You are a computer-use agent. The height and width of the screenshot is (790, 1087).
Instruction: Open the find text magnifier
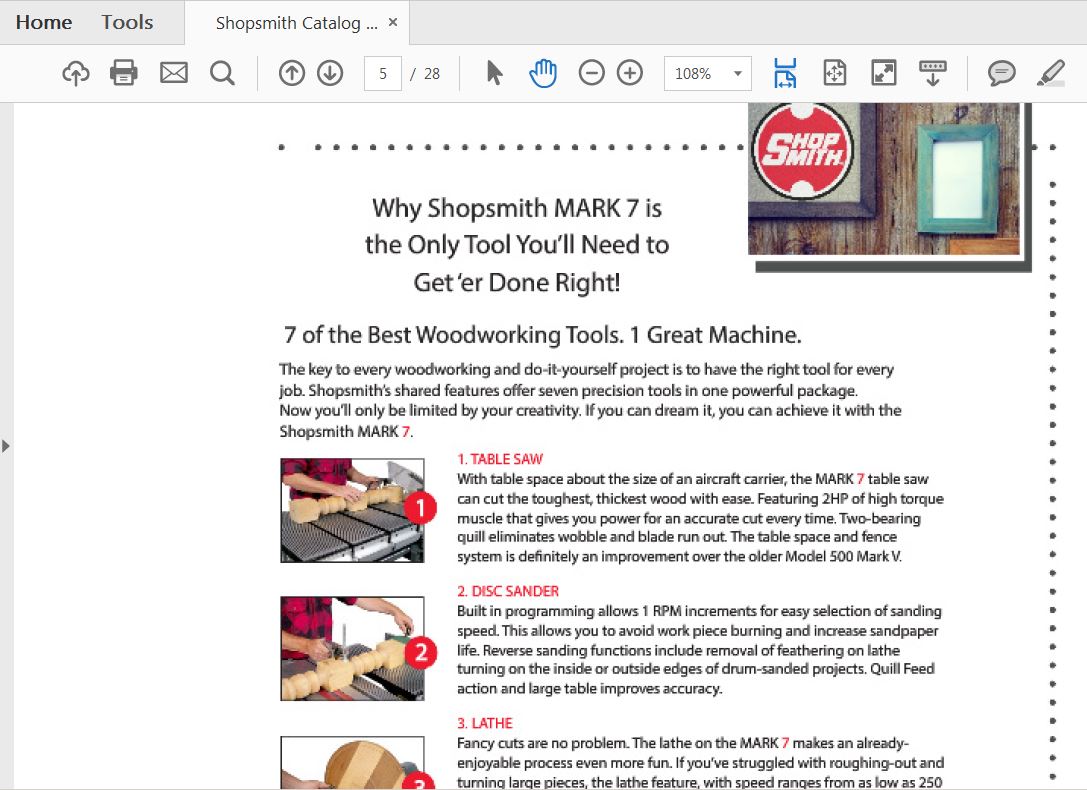tap(222, 73)
